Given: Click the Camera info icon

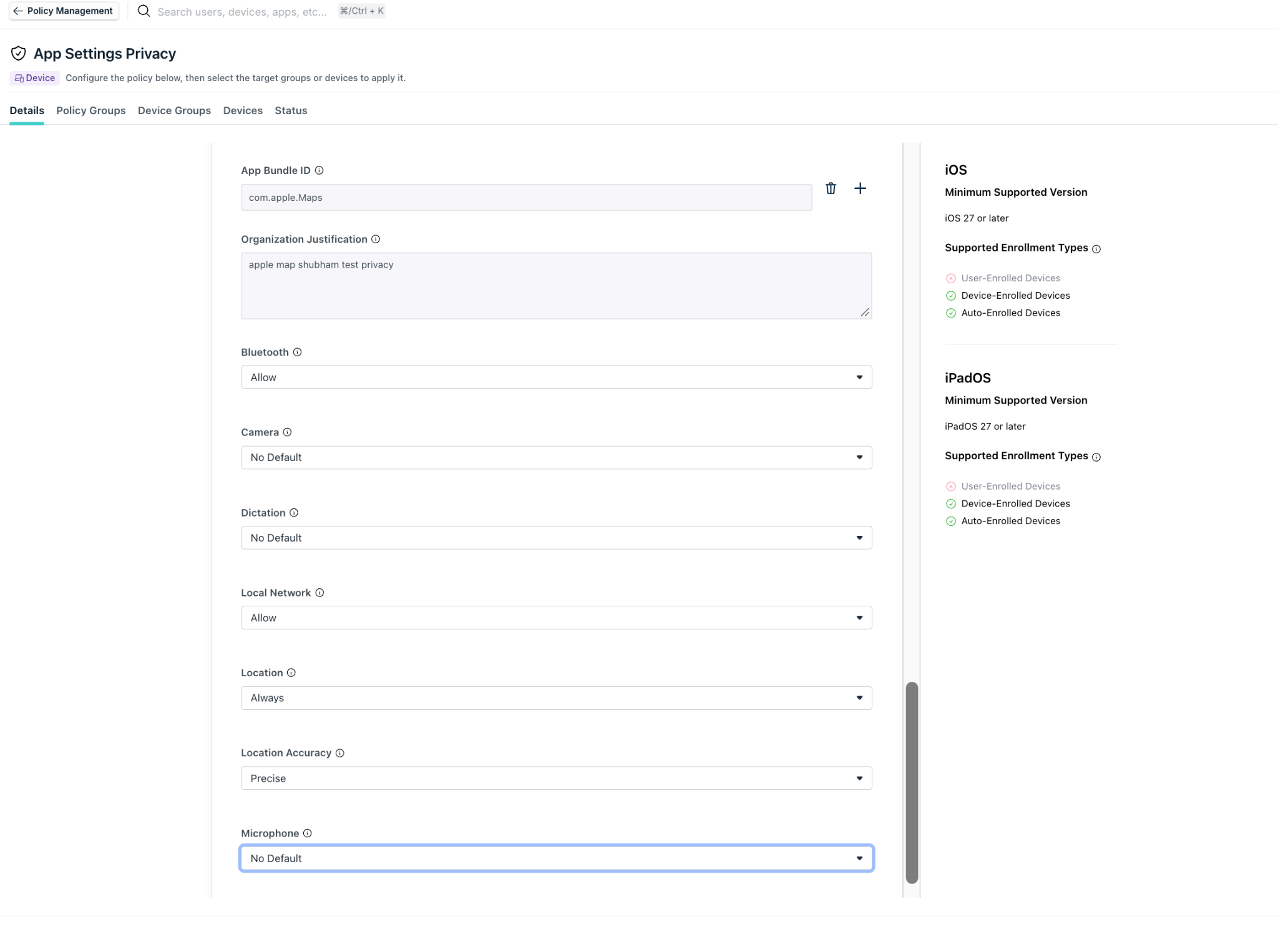Looking at the screenshot, I should [x=287, y=432].
